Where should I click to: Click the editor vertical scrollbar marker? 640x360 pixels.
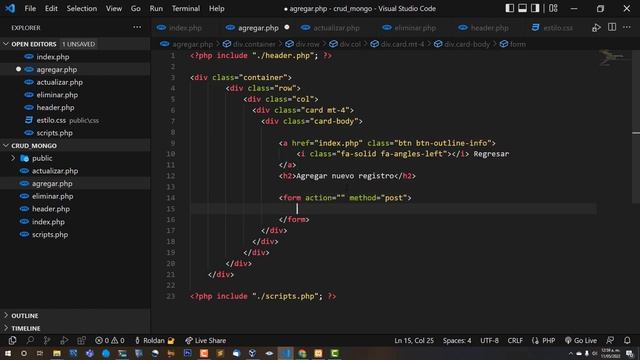[636, 133]
